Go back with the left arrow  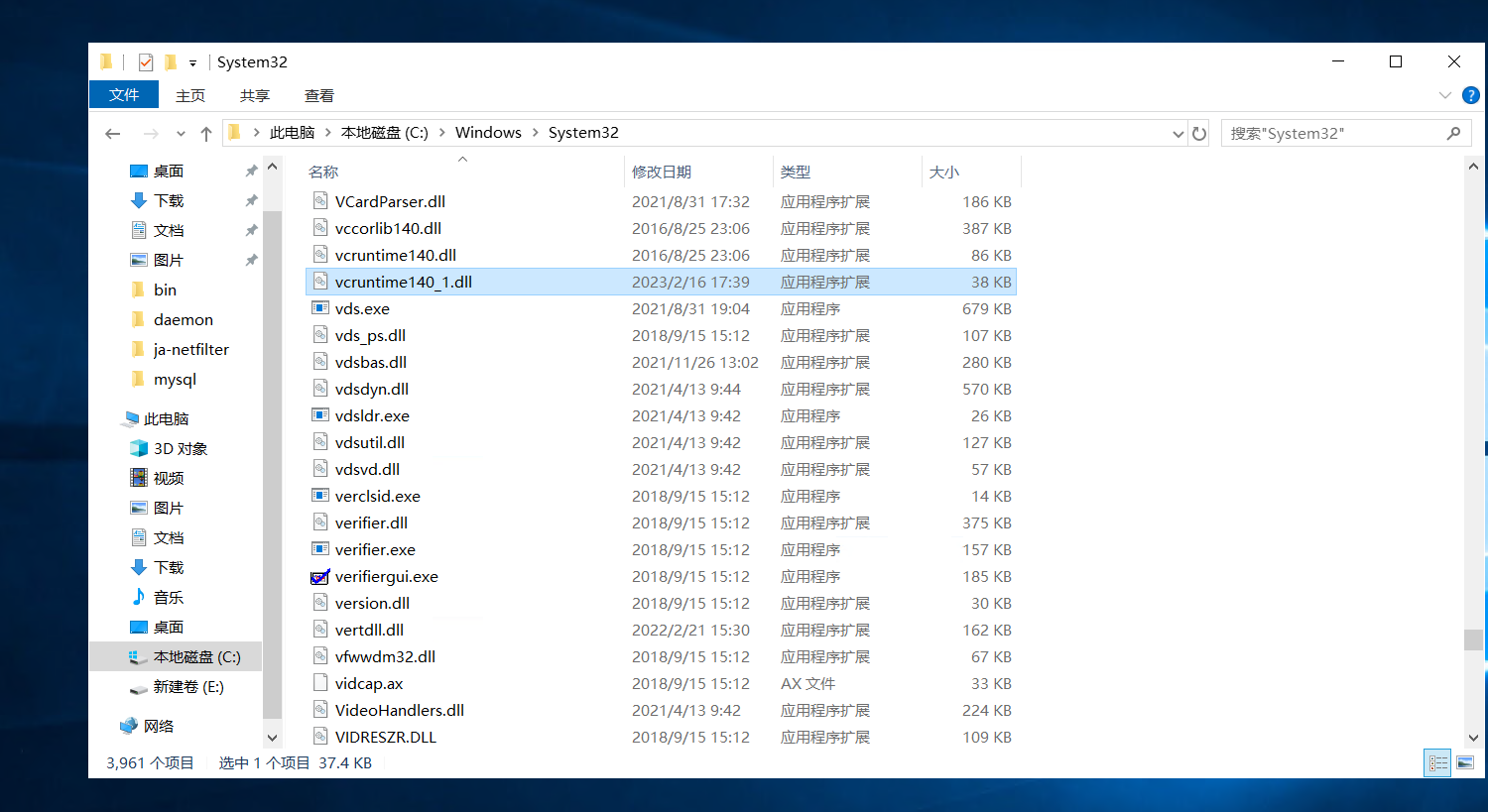click(x=113, y=133)
